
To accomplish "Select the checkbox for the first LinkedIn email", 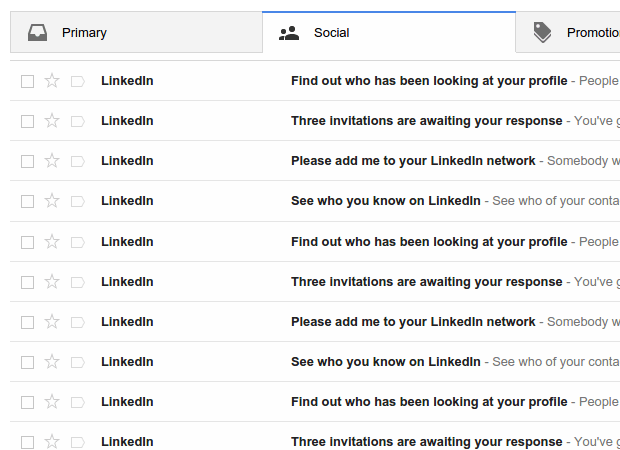I will [x=27, y=81].
